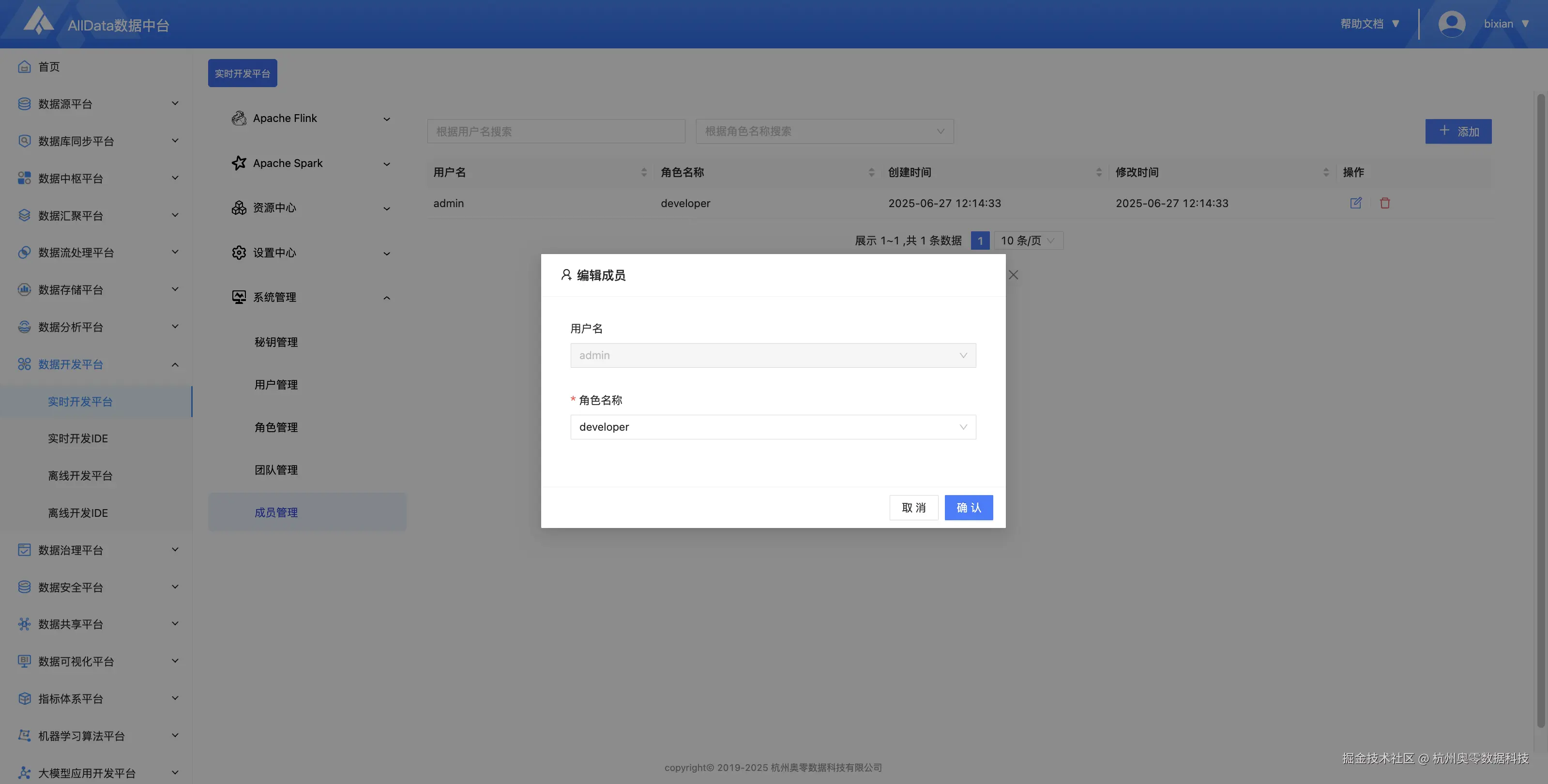The height and width of the screenshot is (784, 1548).
Task: Click the username search input field
Action: click(x=556, y=131)
